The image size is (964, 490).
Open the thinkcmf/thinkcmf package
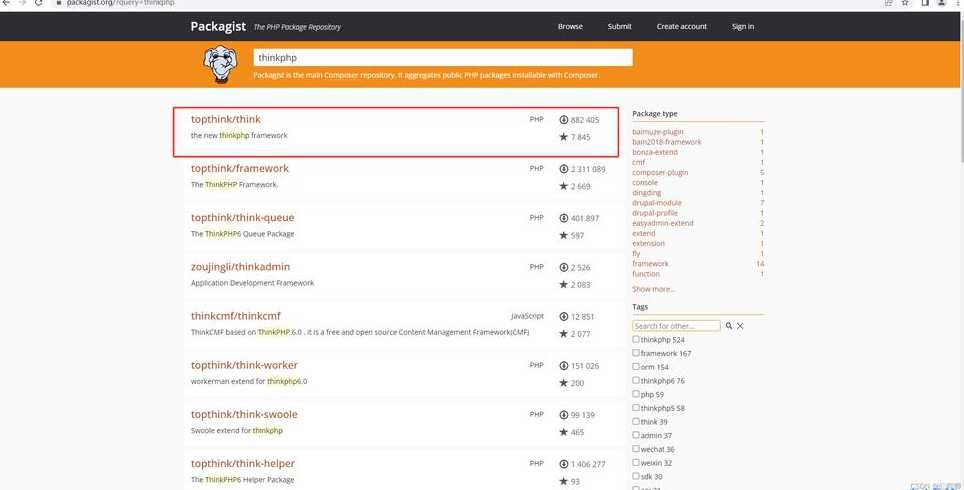tap(235, 316)
